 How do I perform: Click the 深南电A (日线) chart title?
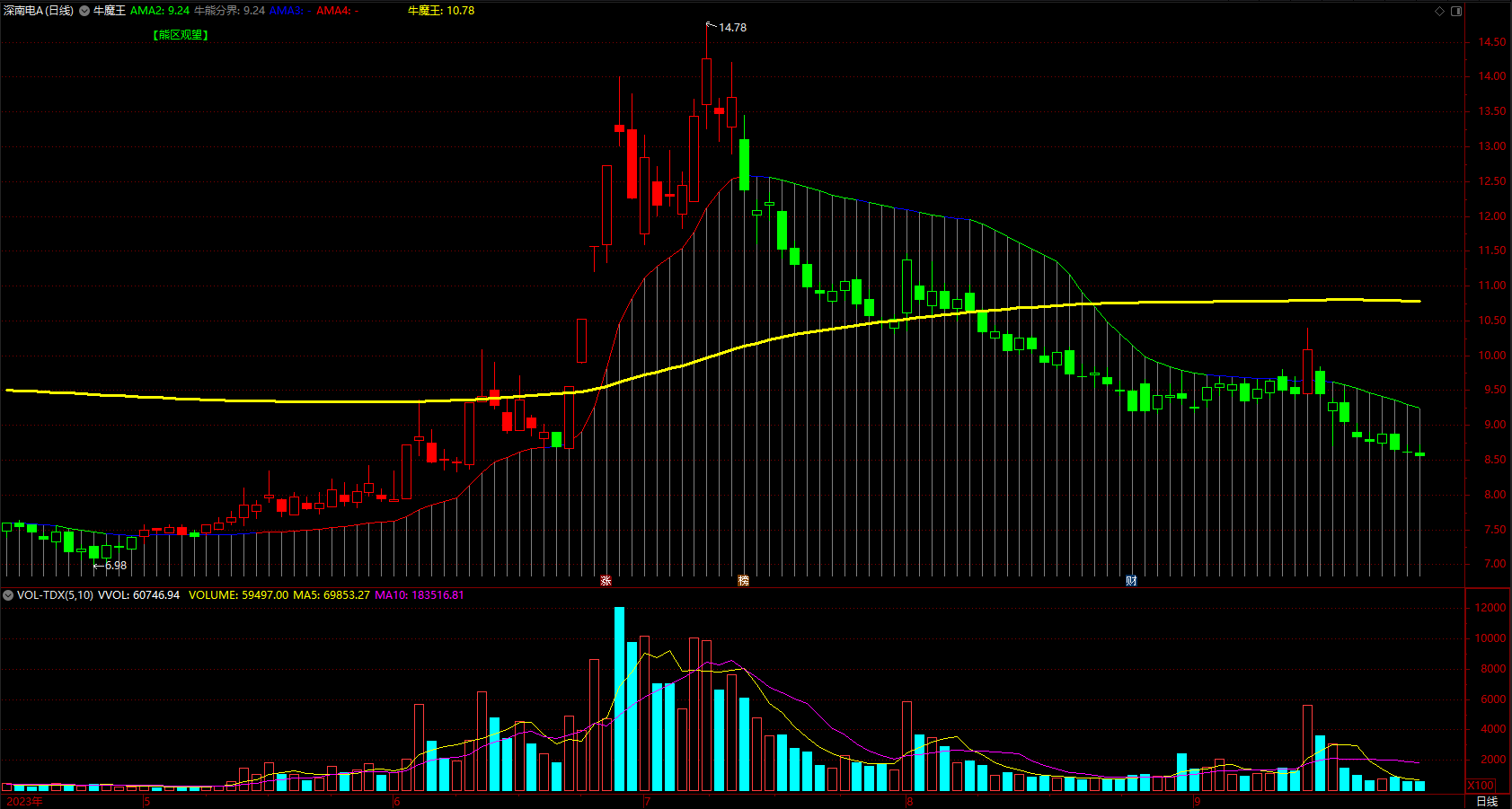(39, 11)
